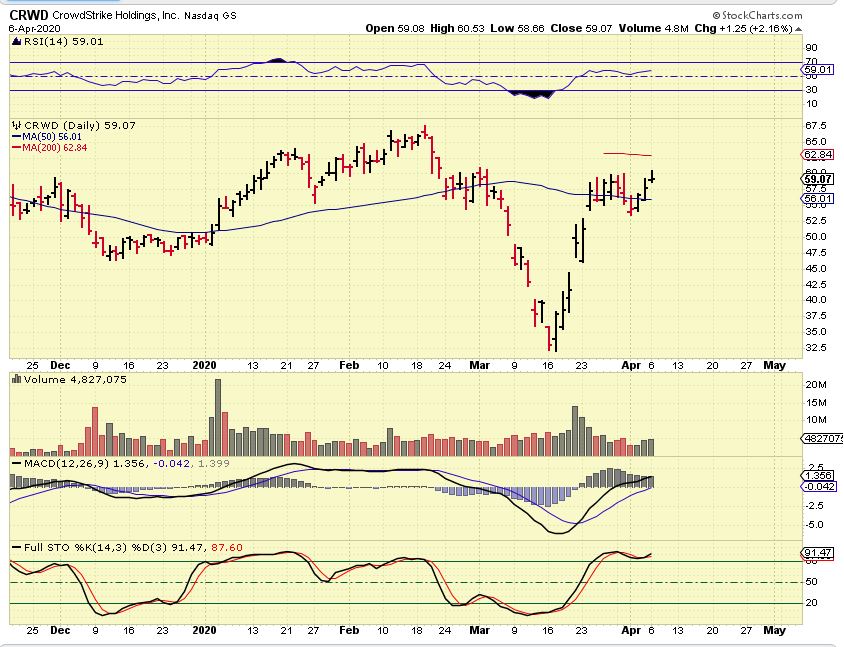844x647 pixels.
Task: Click the 2020 label on price chart date axis
Action: point(204,365)
